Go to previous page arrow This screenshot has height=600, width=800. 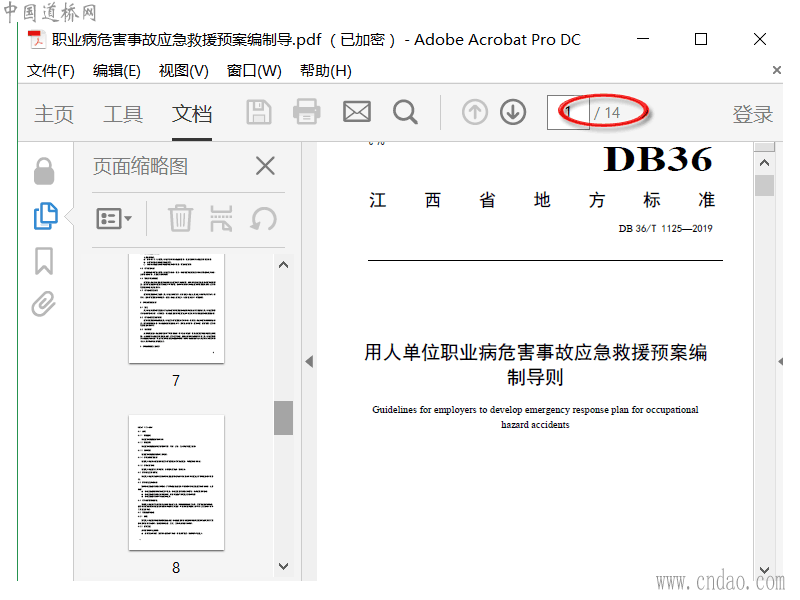tap(475, 112)
